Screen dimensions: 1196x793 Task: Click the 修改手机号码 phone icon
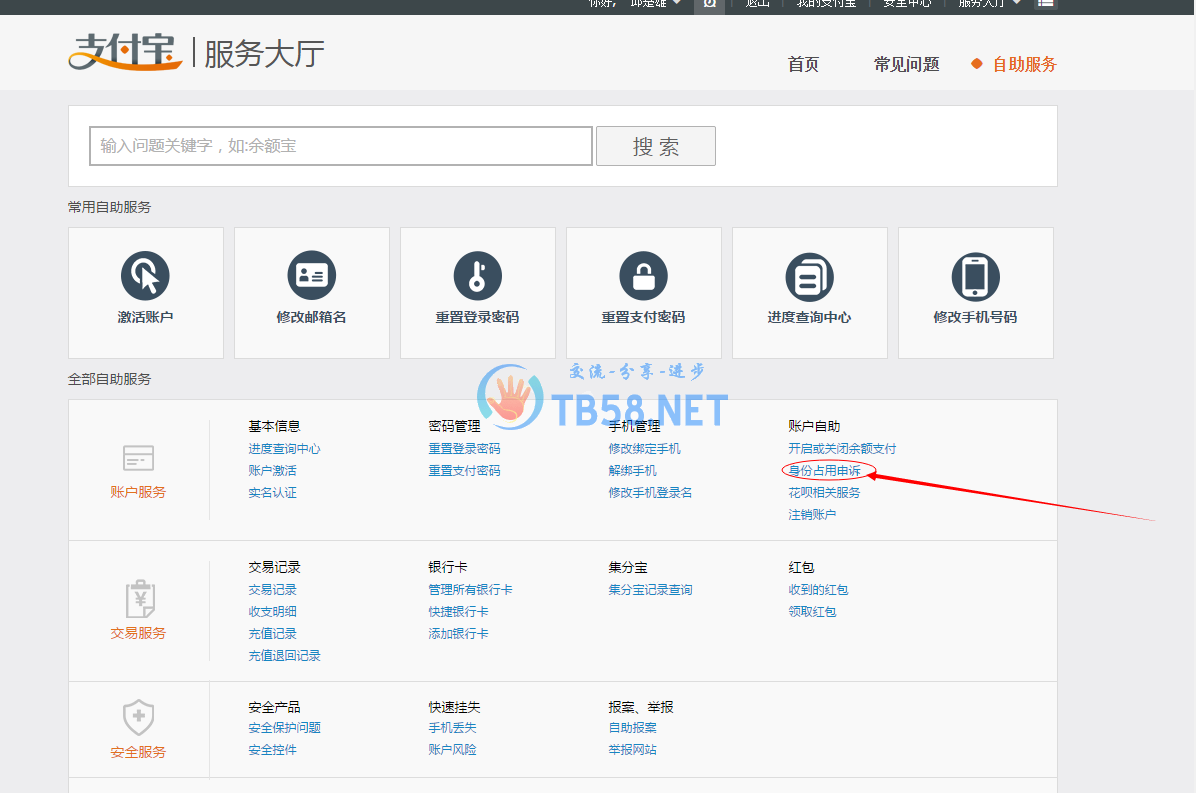click(x=975, y=275)
